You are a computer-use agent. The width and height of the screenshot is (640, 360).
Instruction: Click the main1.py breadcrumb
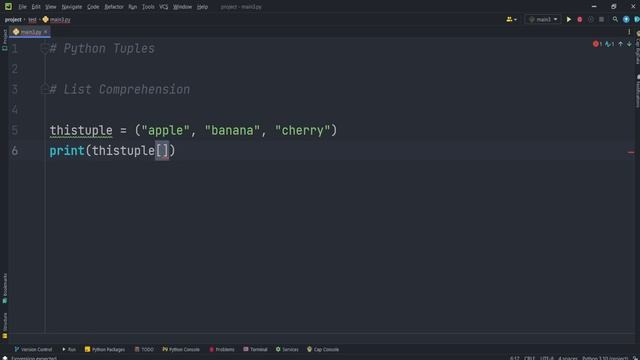click(x=56, y=20)
